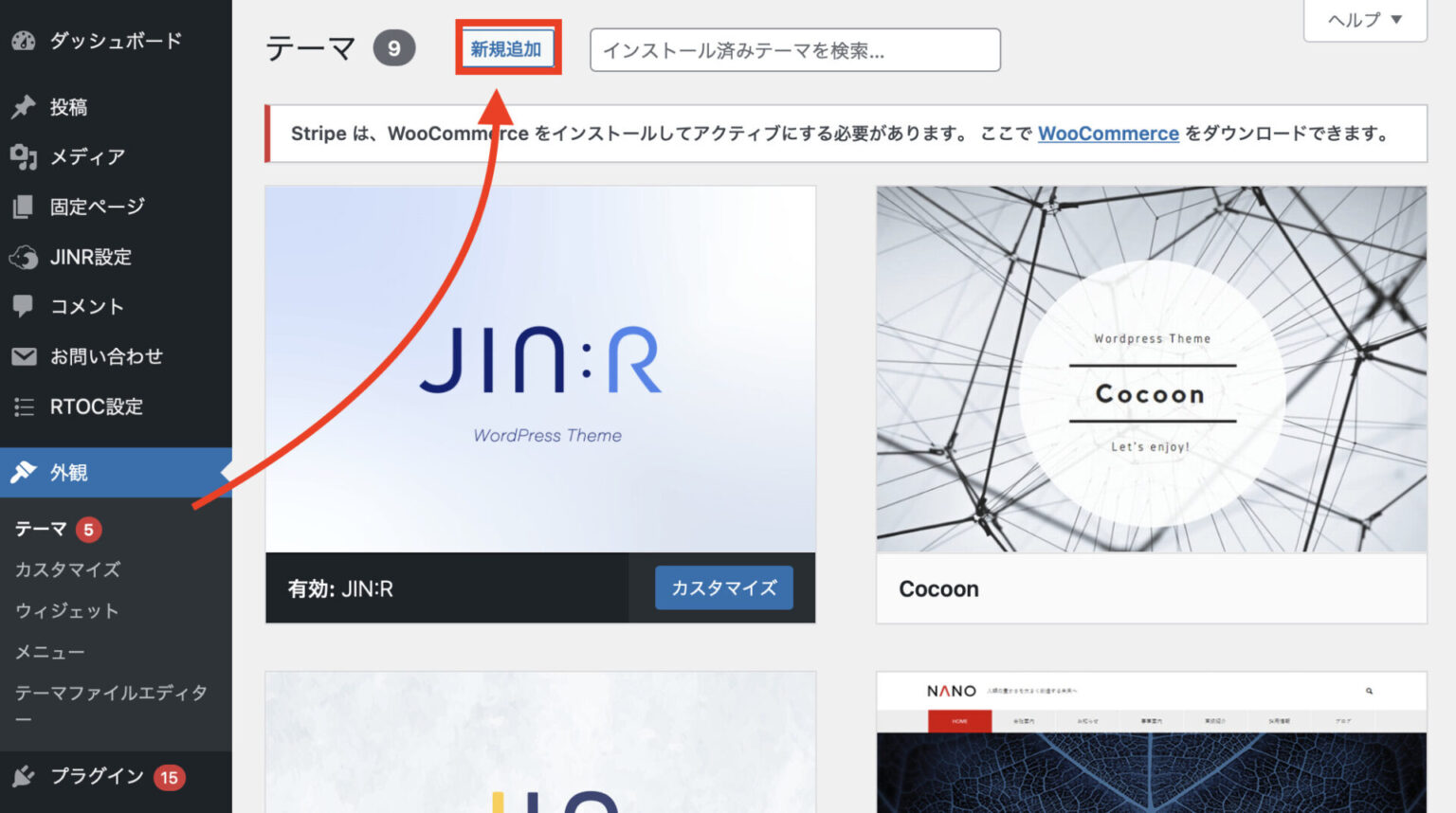Click the プラグイン (Plugins) icon
The width and height of the screenshot is (1456, 813).
[23, 775]
